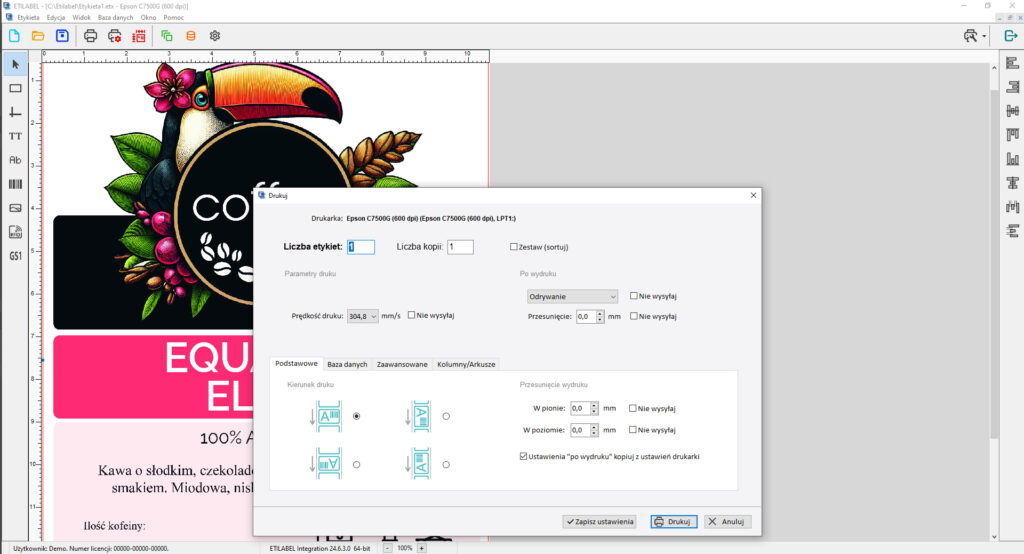The height and width of the screenshot is (554, 1024).
Task: Uncheck Ustawienia po wydruku kopiuj z ustawień drukarki
Action: coord(523,456)
